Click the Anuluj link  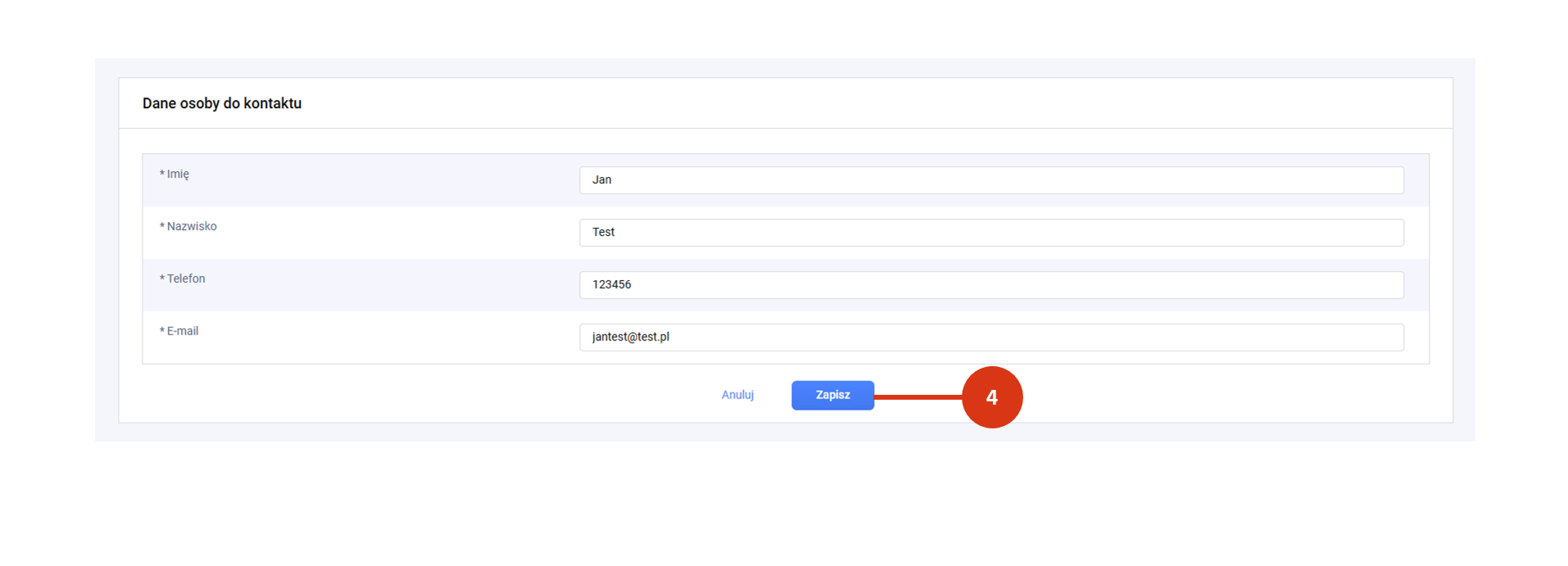pyautogui.click(x=737, y=395)
